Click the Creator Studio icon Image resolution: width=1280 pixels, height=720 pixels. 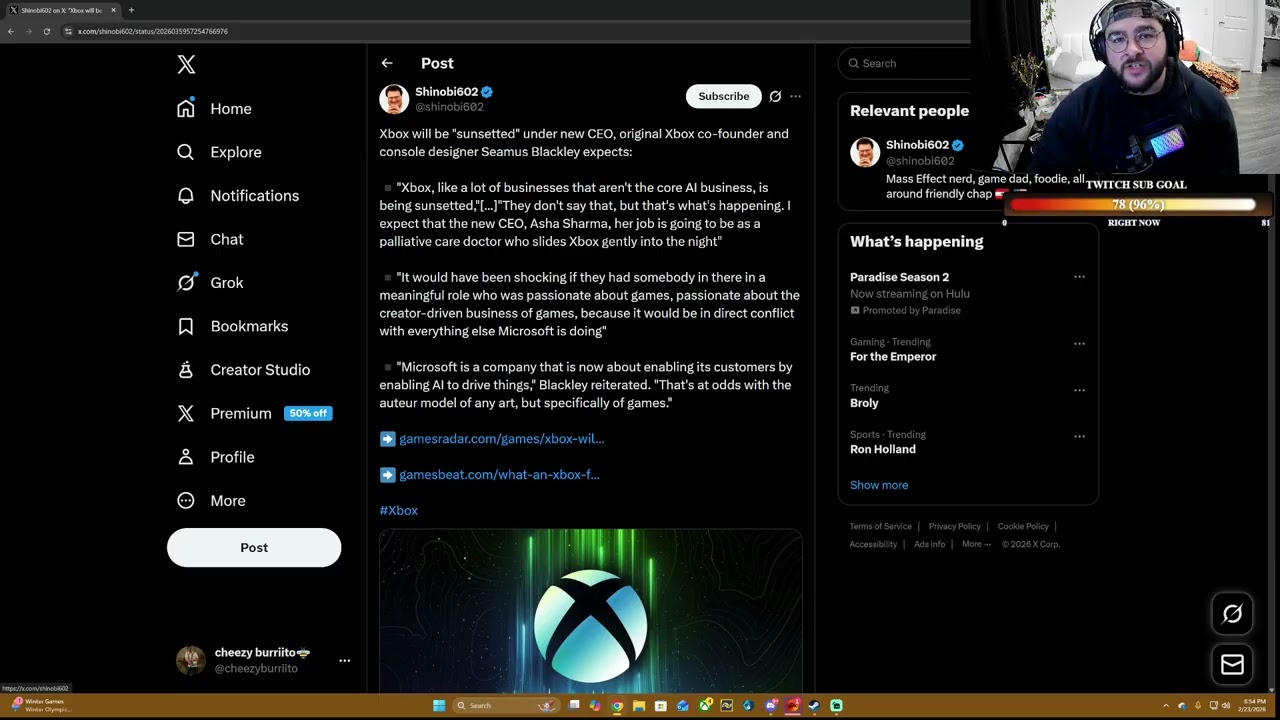pyautogui.click(x=186, y=370)
